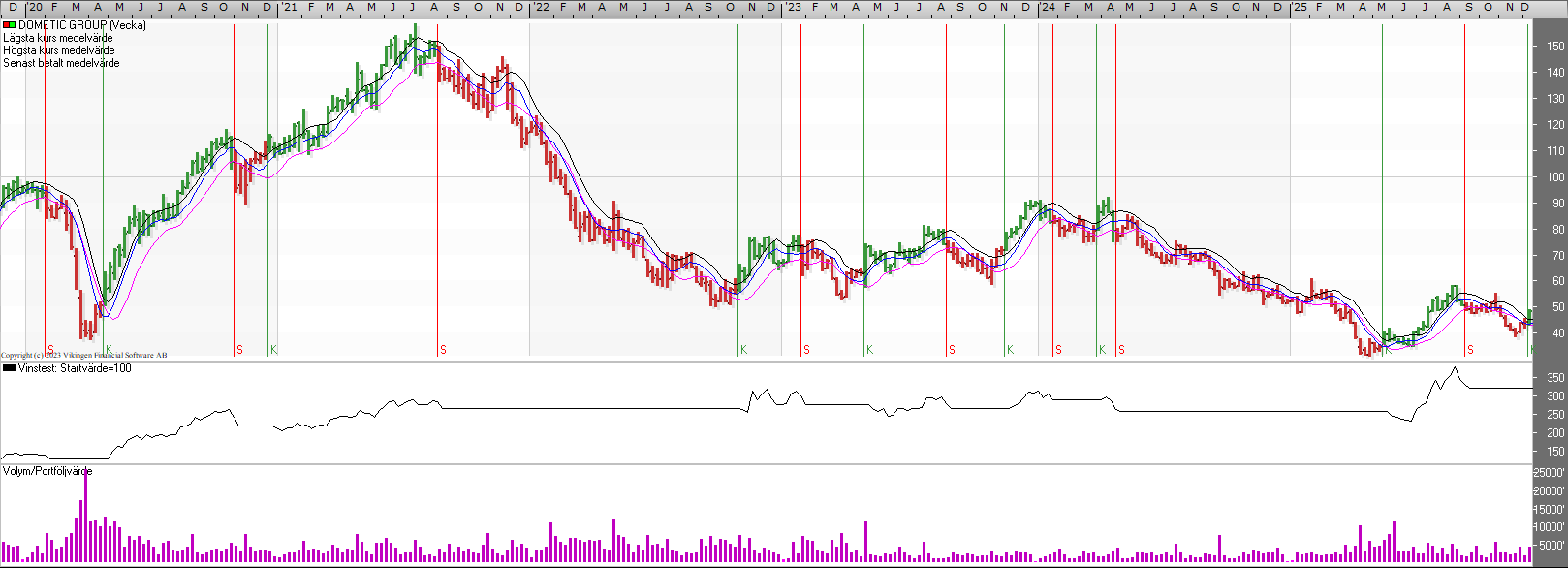Click 'Senast betalt medelvärde' legend label
Image resolution: width=1568 pixels, height=568 pixels.
point(62,63)
